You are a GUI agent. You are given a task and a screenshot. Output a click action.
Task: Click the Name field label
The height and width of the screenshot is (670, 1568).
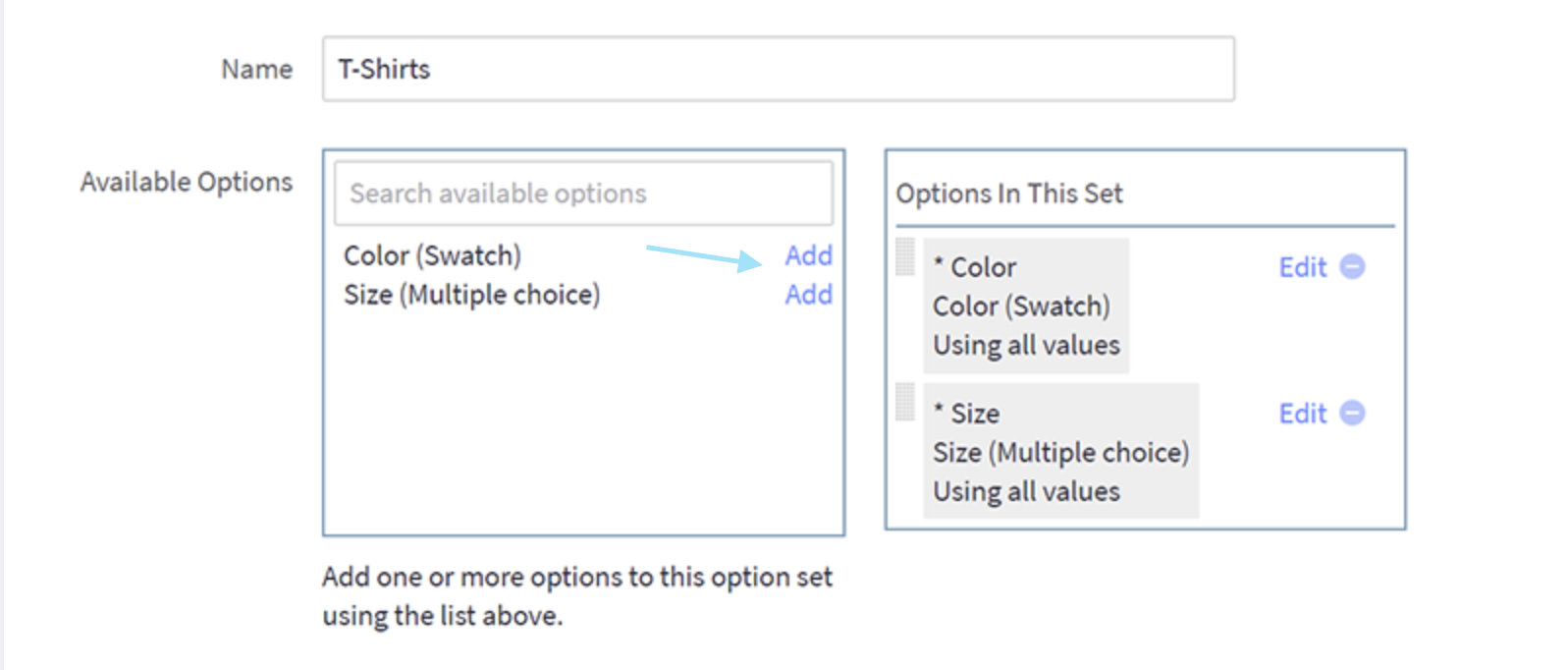point(256,69)
